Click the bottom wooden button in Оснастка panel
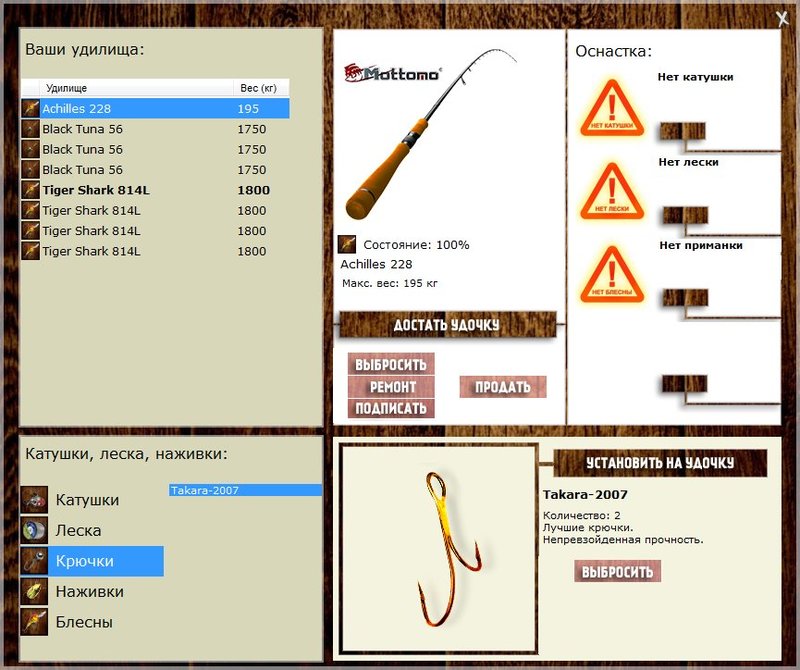 [685, 384]
